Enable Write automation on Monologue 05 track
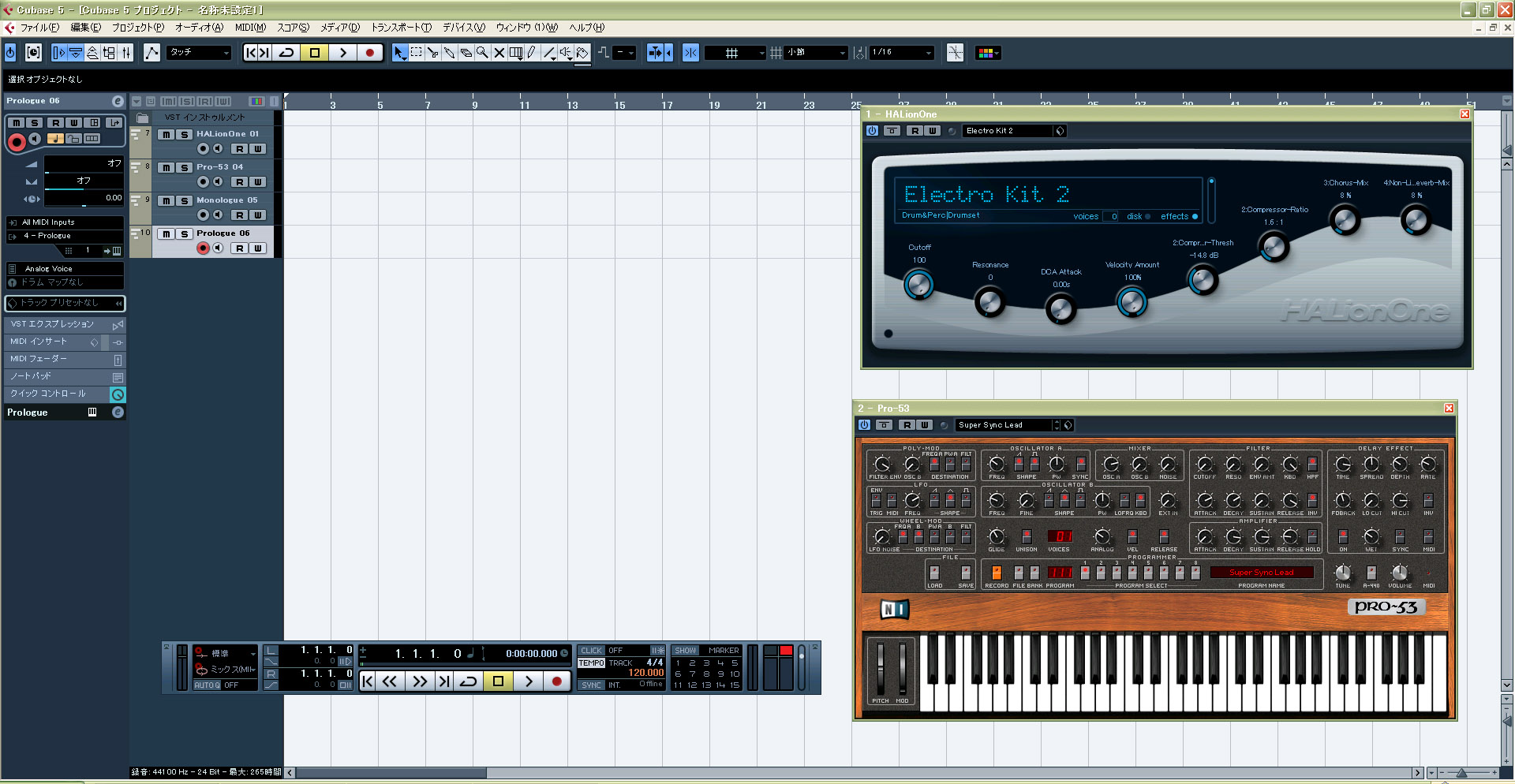The width and height of the screenshot is (1515, 784). tap(257, 215)
